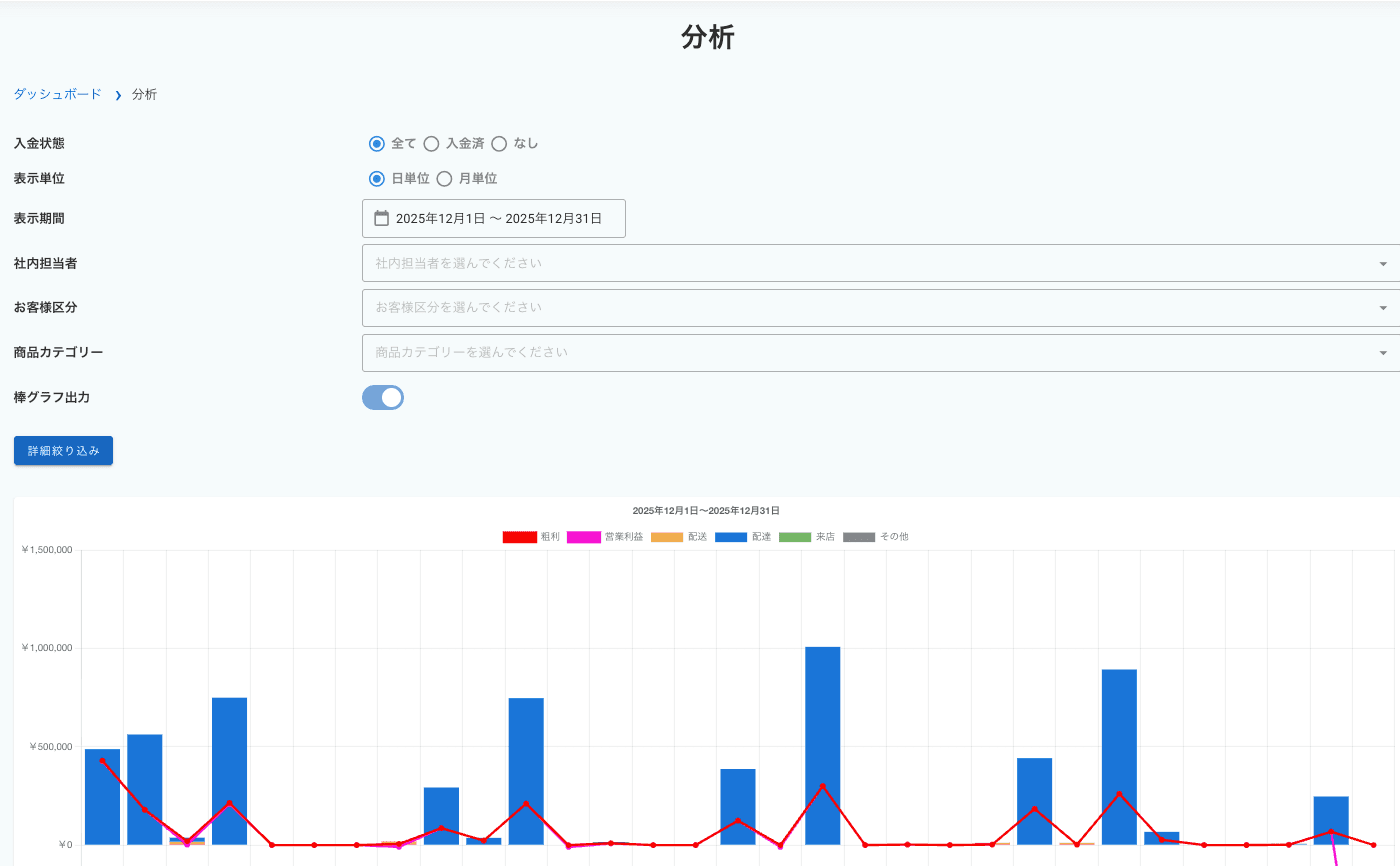The height and width of the screenshot is (866, 1400).
Task: Select 日単位 display unit
Action: click(377, 179)
